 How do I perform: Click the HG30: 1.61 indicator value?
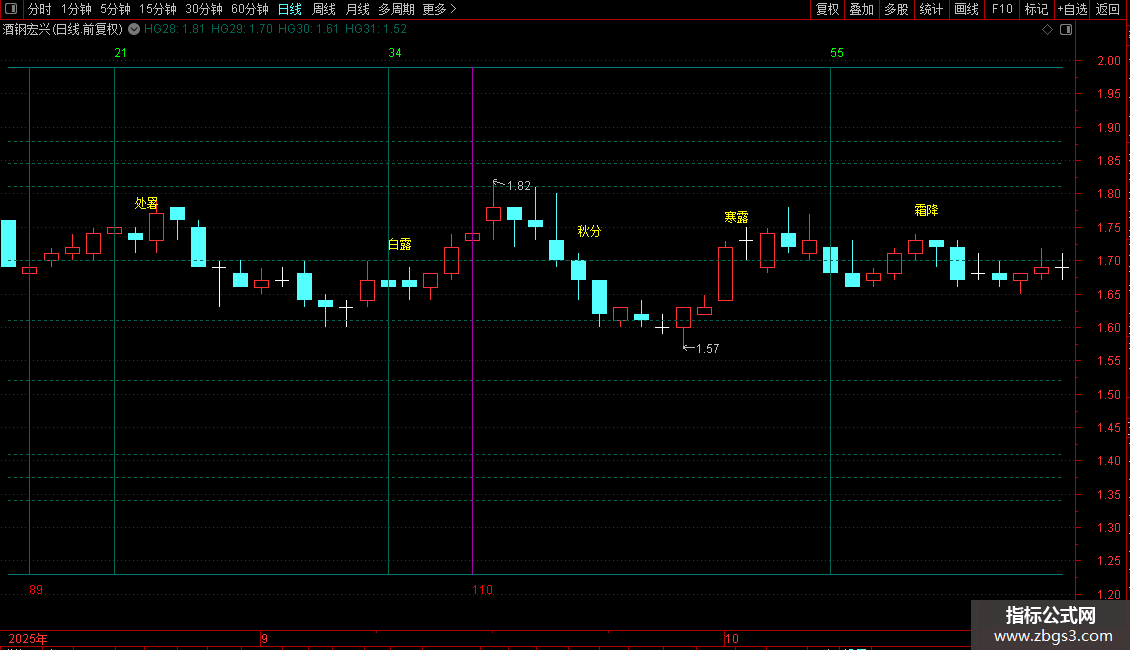308,29
